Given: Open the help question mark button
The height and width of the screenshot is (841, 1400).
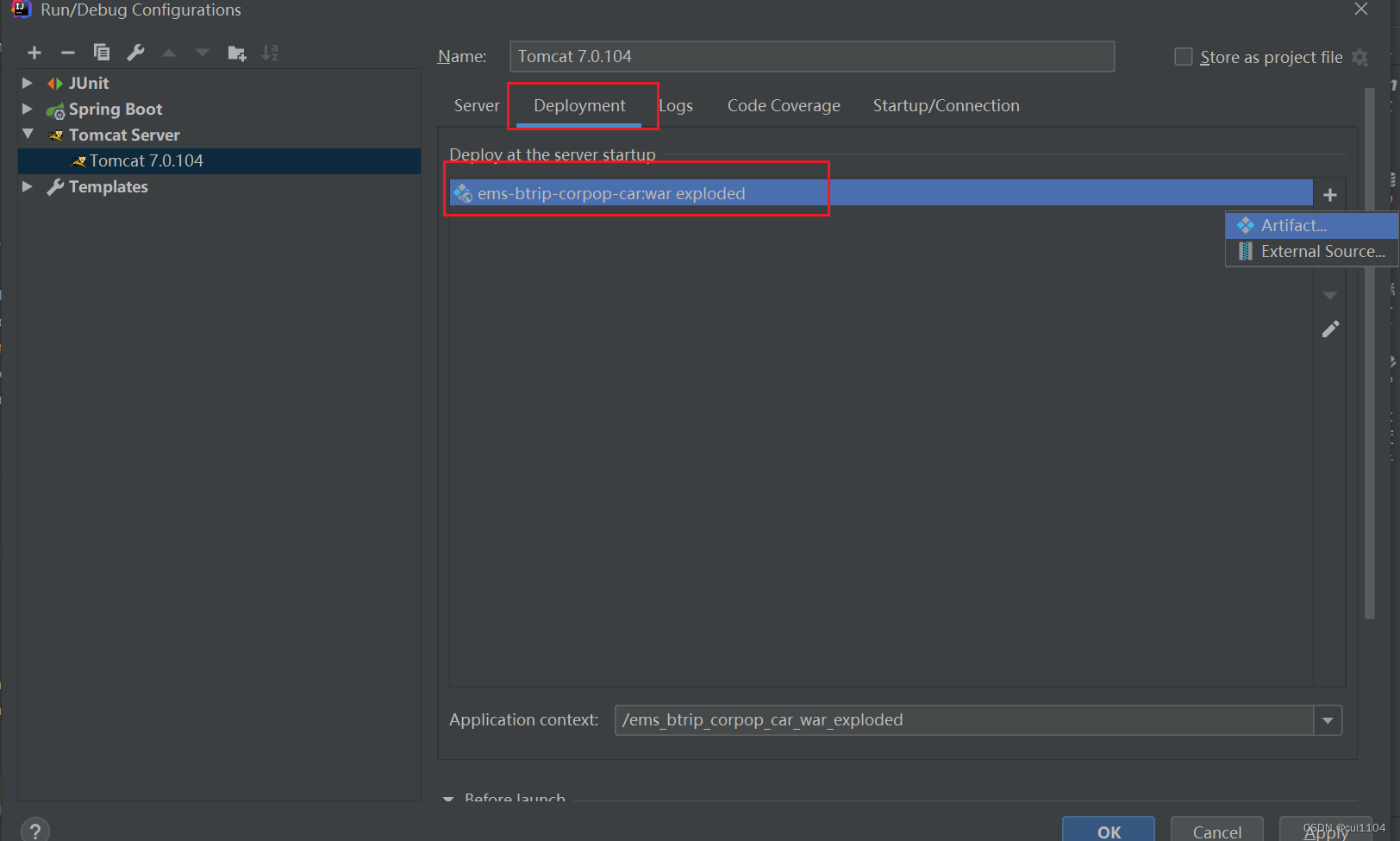Looking at the screenshot, I should click(x=35, y=831).
